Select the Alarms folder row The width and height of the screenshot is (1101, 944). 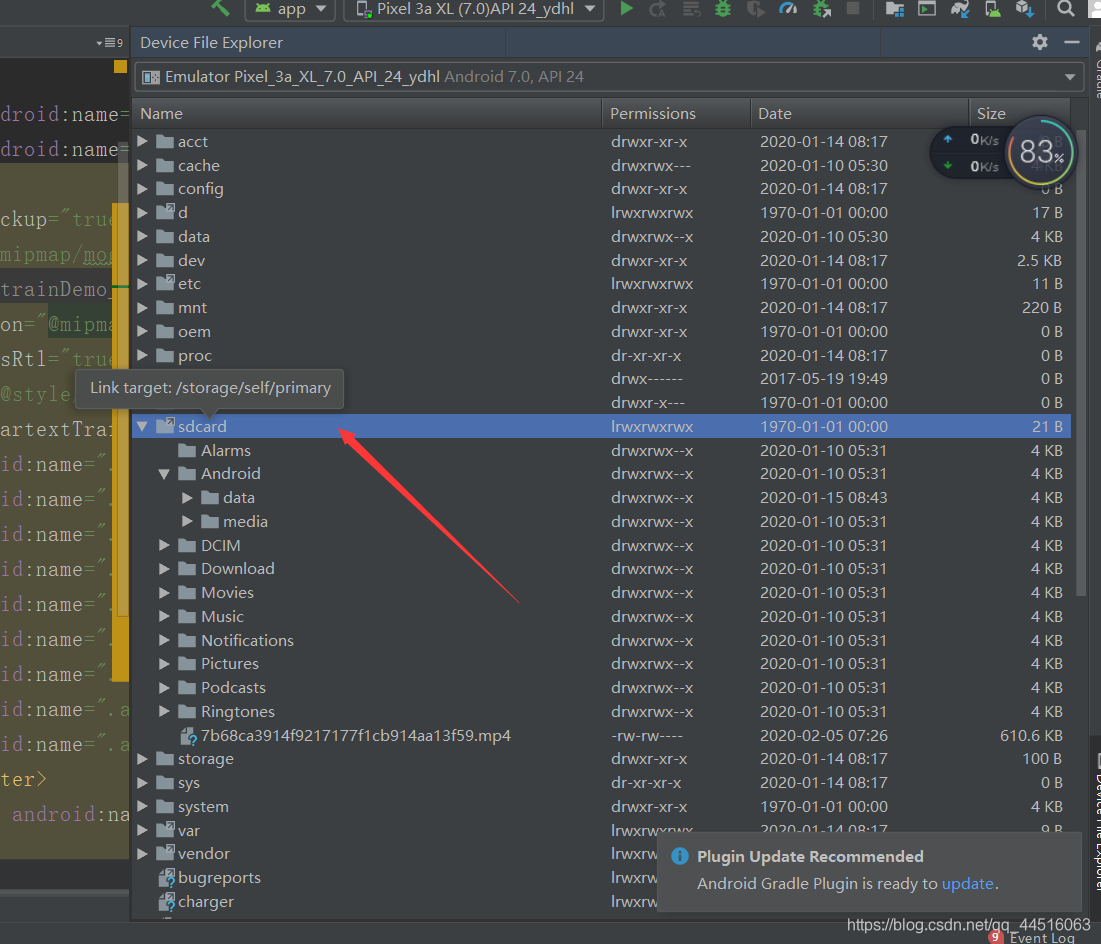click(x=601, y=450)
